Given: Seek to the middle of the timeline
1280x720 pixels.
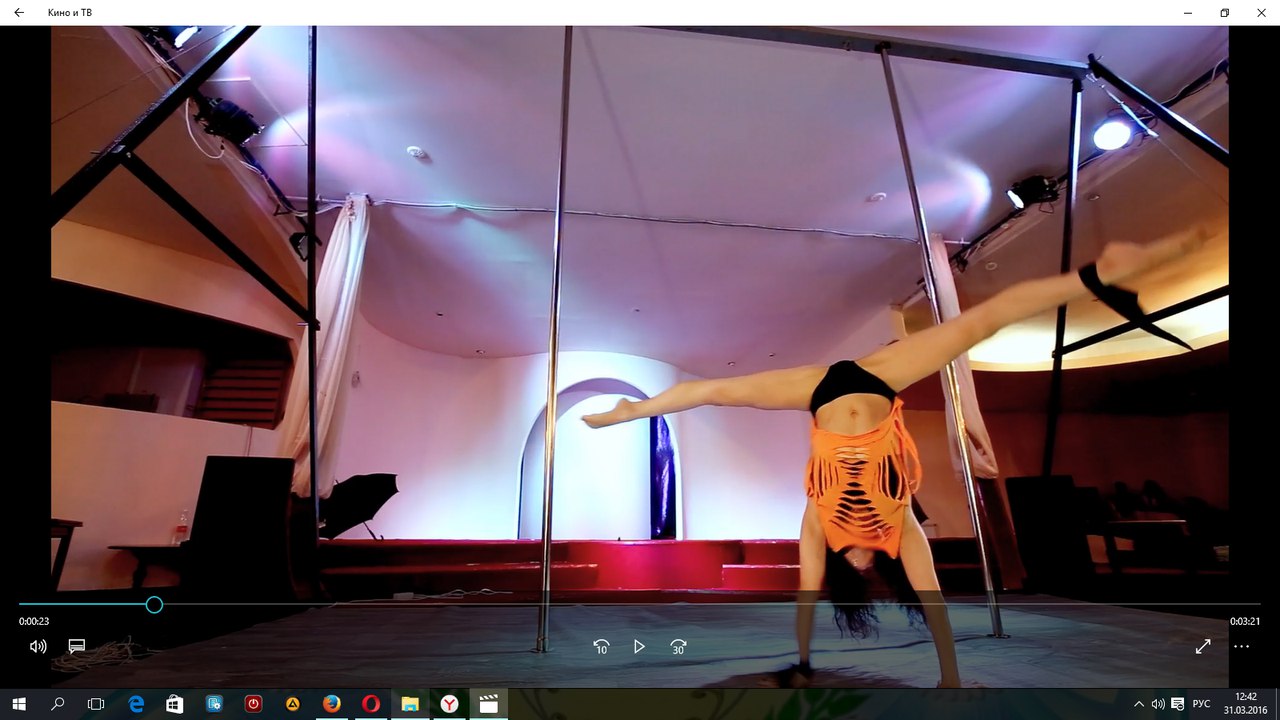Looking at the screenshot, I should (x=640, y=604).
